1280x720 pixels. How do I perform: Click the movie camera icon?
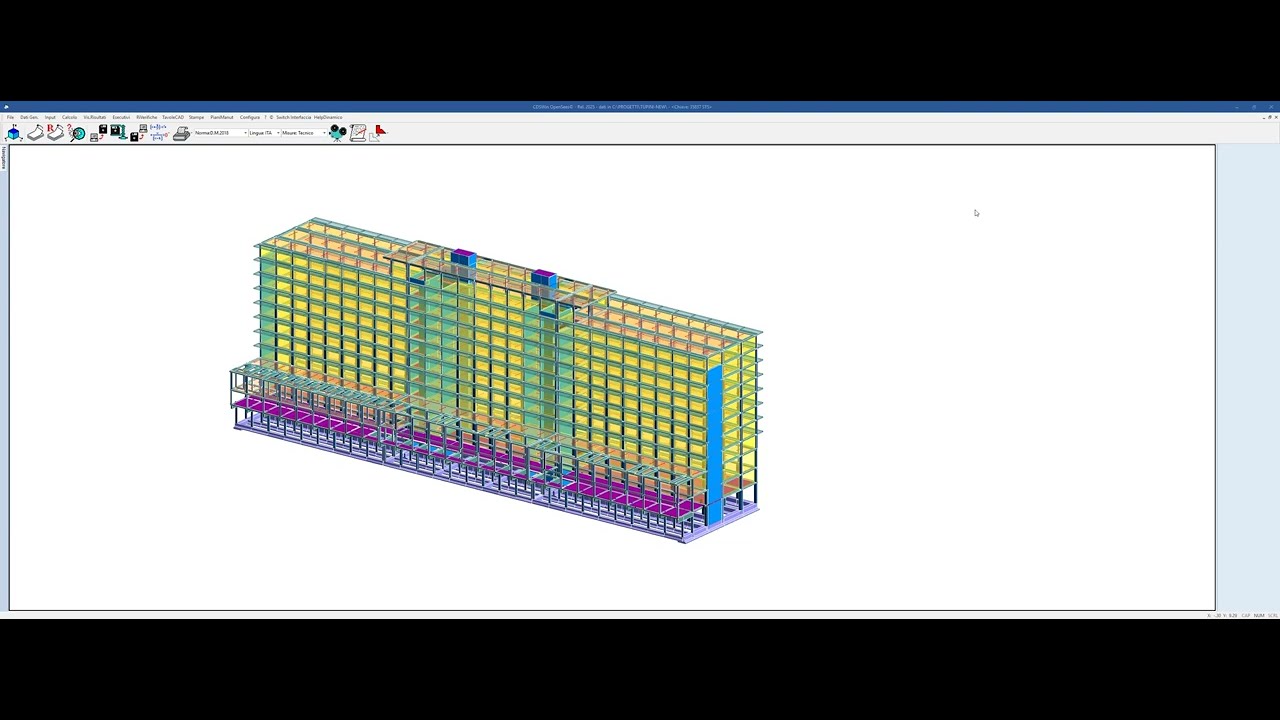[338, 133]
